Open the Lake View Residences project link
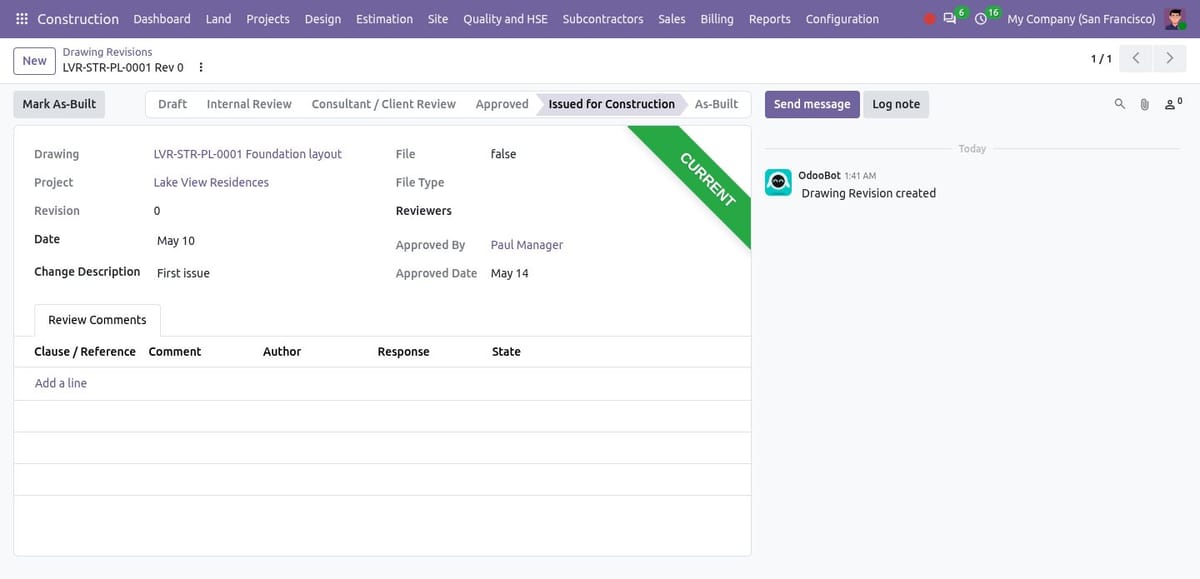The width and height of the screenshot is (1200, 579). (x=211, y=182)
